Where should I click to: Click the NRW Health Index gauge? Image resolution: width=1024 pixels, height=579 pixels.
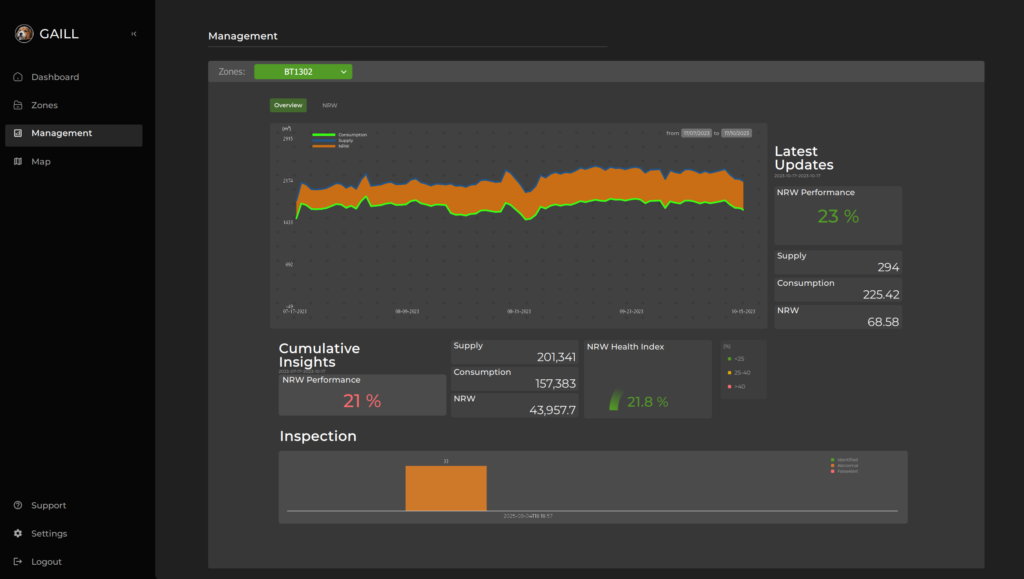coord(615,401)
